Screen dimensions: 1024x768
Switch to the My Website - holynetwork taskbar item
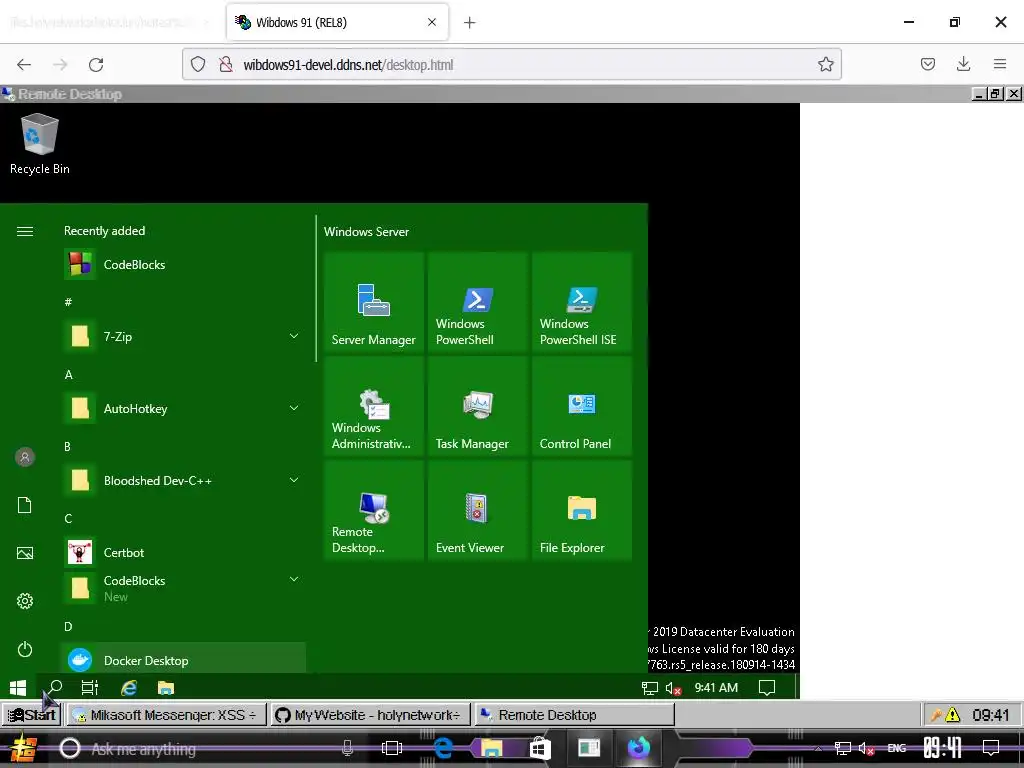370,715
